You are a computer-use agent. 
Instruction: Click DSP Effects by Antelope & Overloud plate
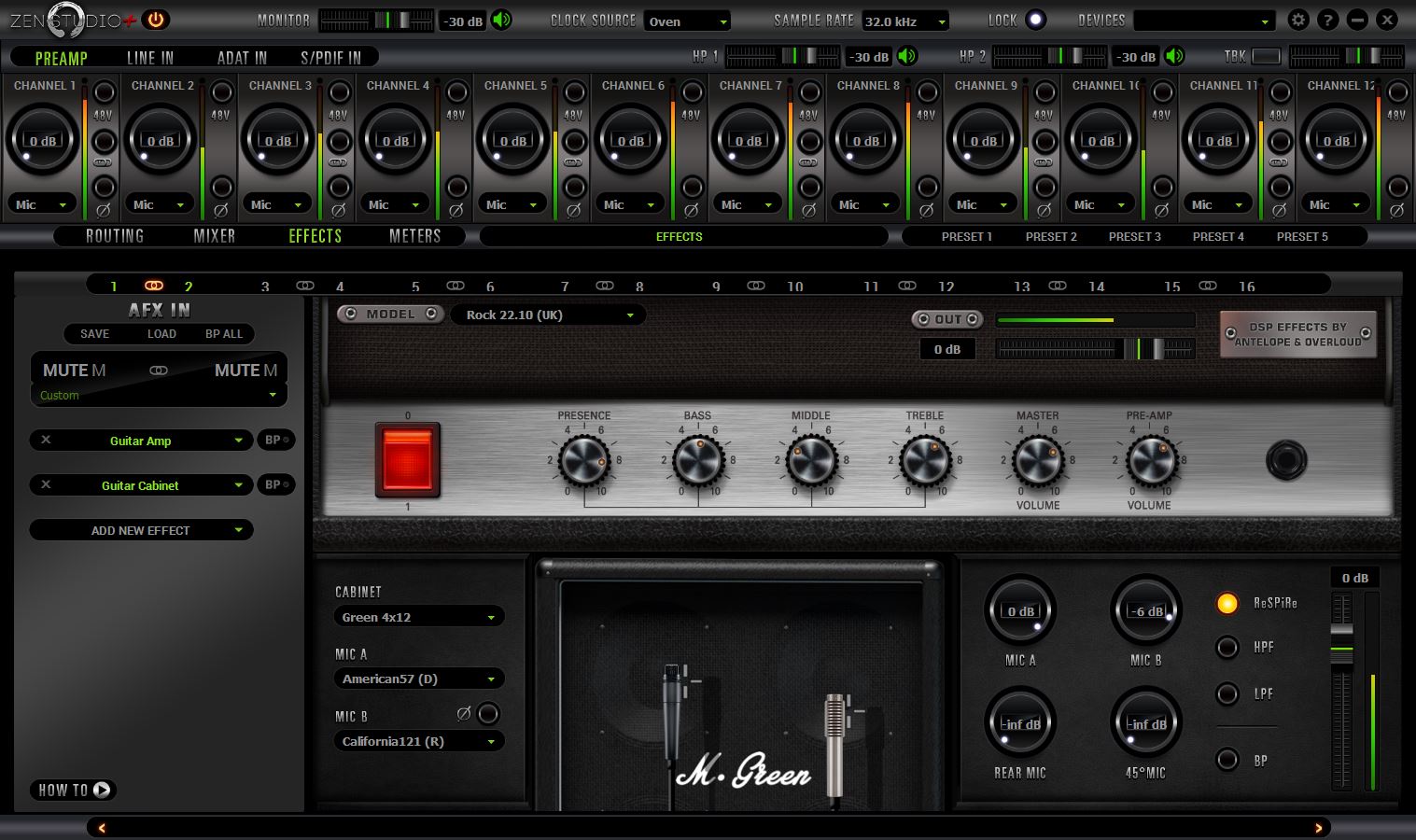(x=1298, y=334)
